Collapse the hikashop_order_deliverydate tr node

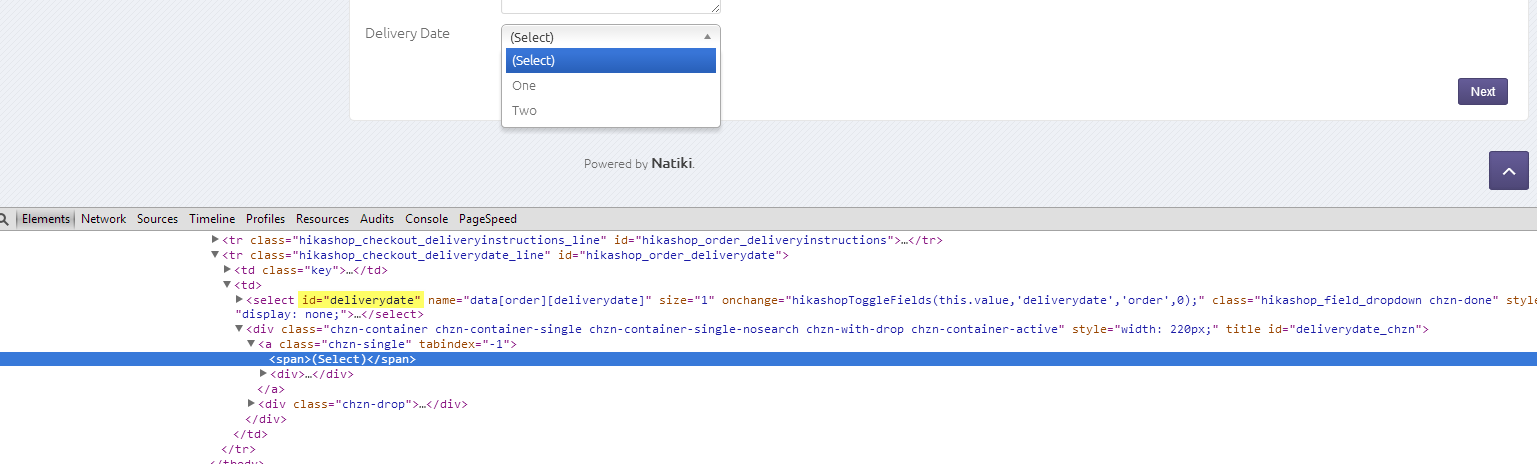(215, 256)
